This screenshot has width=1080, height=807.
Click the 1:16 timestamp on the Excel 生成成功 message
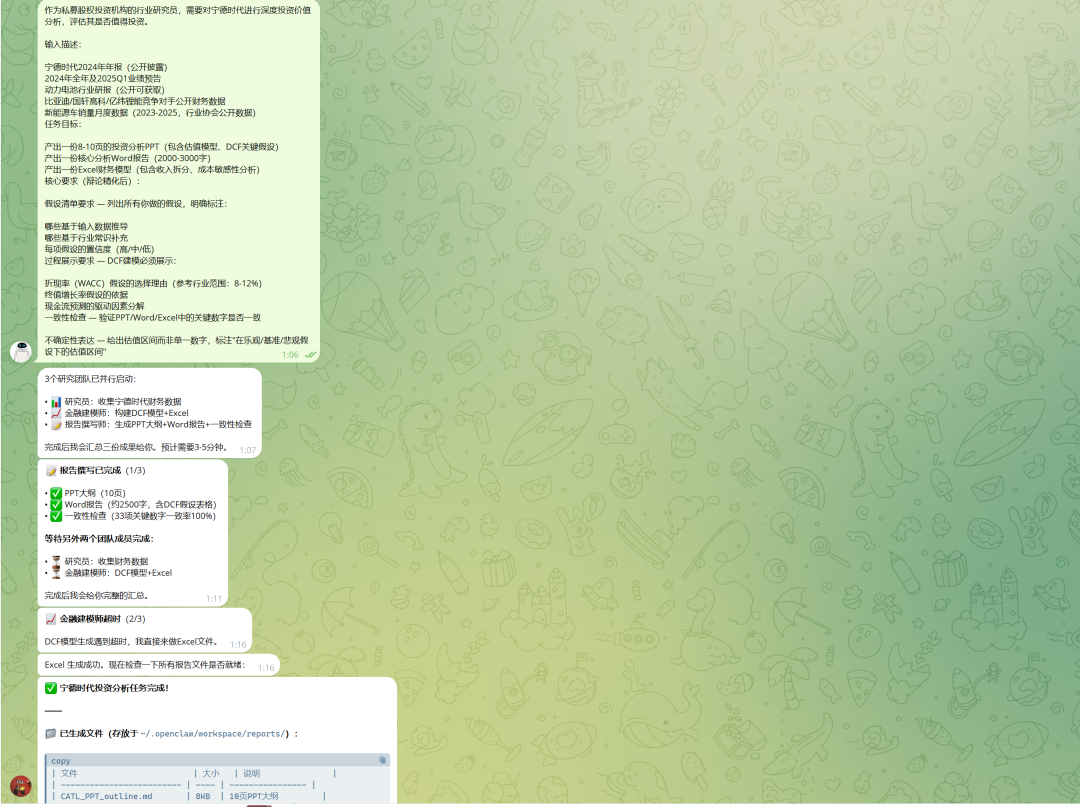(x=267, y=668)
